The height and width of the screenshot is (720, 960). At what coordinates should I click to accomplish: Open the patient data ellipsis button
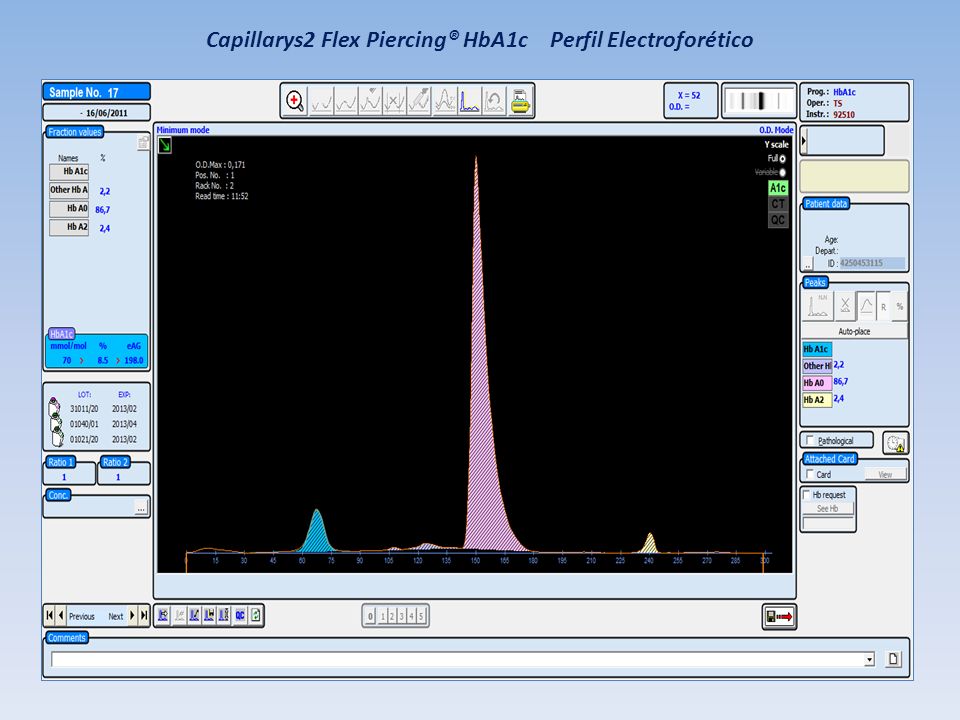pos(808,264)
